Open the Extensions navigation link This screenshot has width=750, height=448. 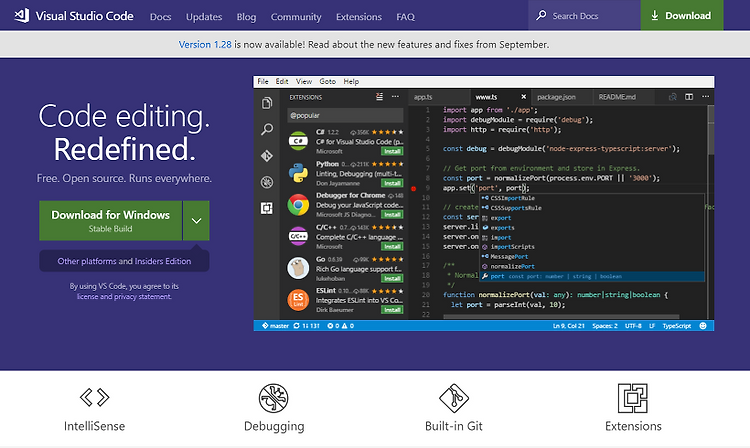pyautogui.click(x=359, y=17)
